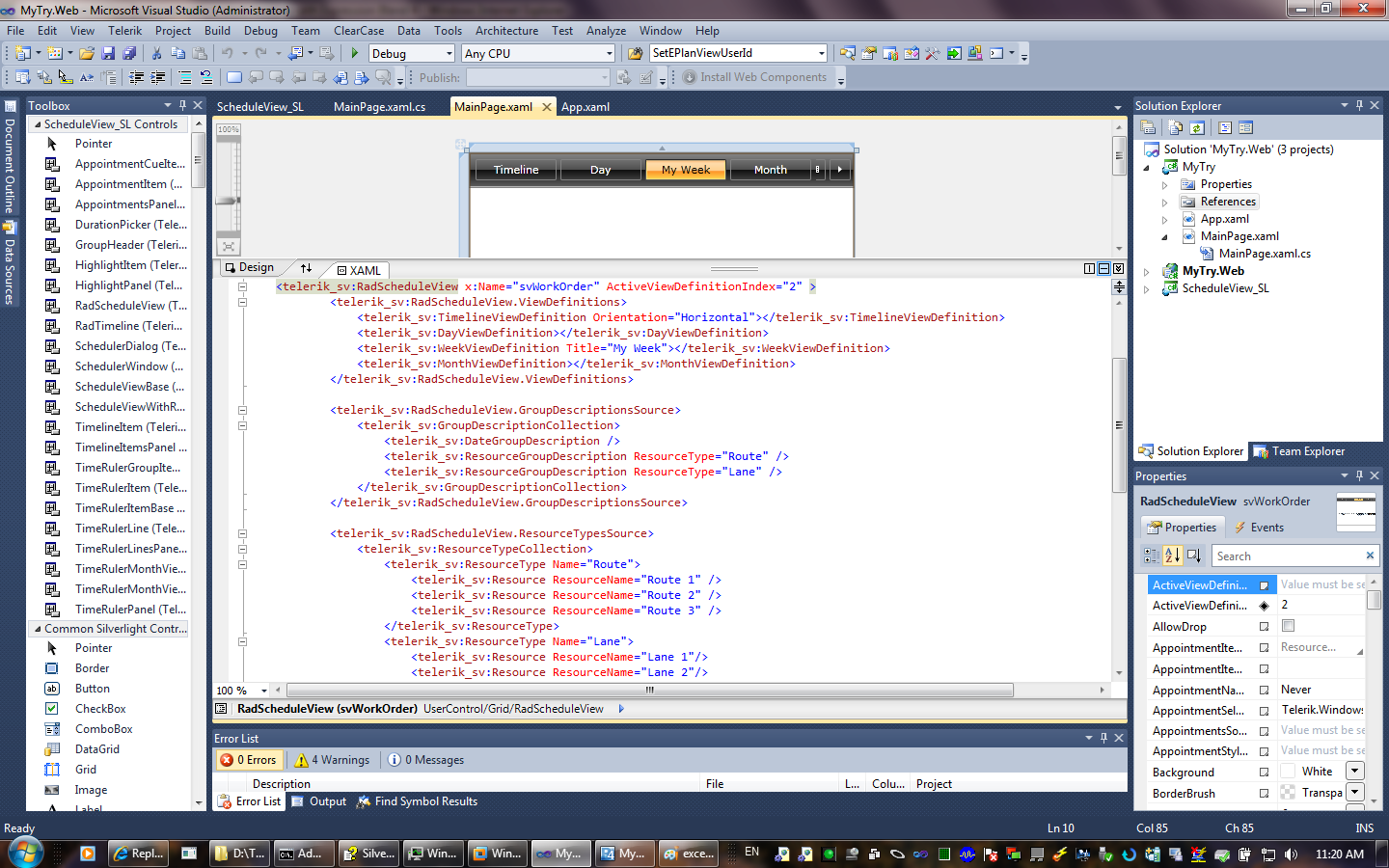Toggle the AllowDrop property checkbox
This screenshot has width=1389, height=868.
click(1288, 626)
